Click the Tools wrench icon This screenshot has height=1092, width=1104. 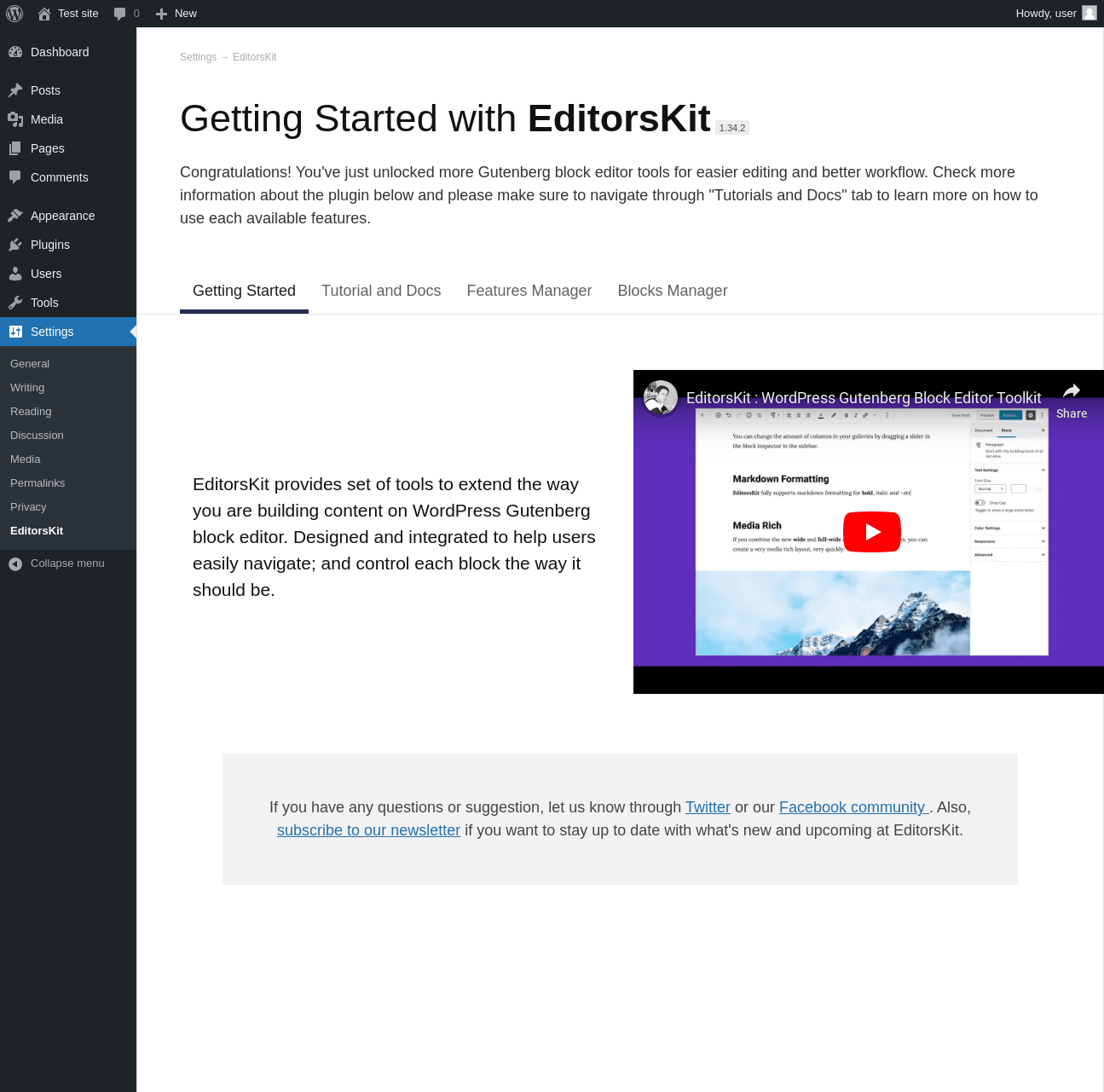point(15,303)
